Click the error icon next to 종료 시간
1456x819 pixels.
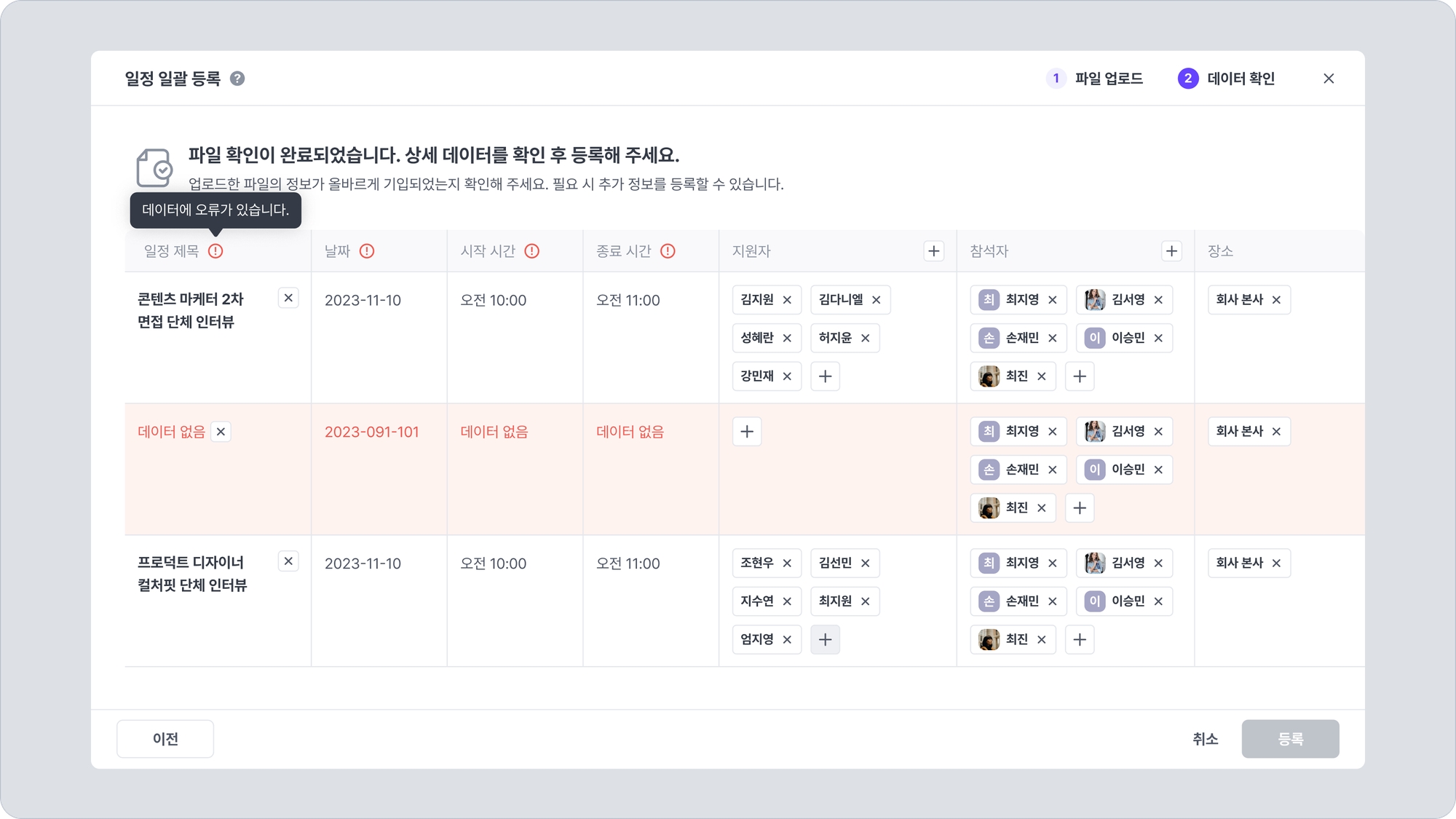point(668,251)
